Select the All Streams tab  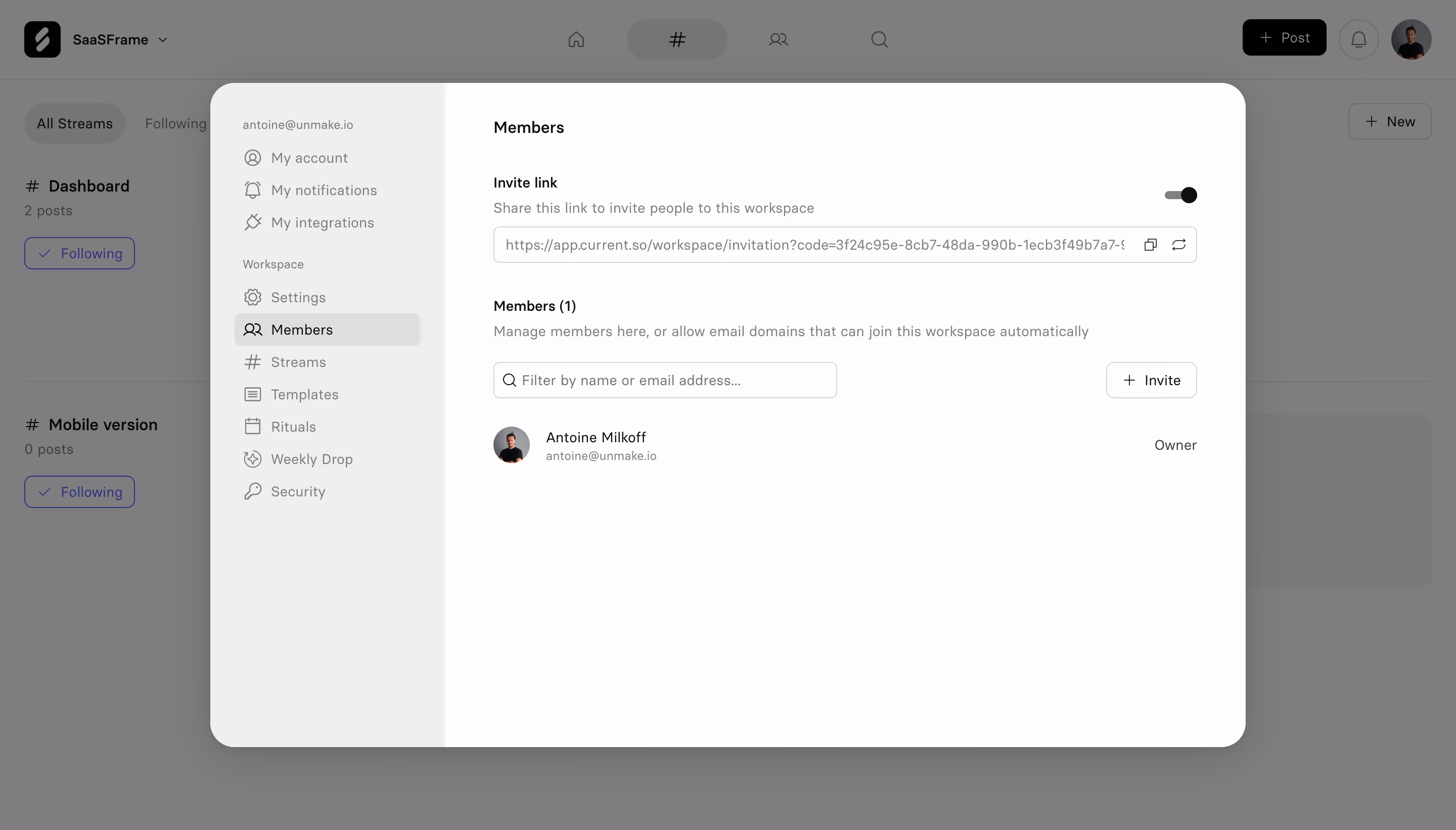[75, 123]
